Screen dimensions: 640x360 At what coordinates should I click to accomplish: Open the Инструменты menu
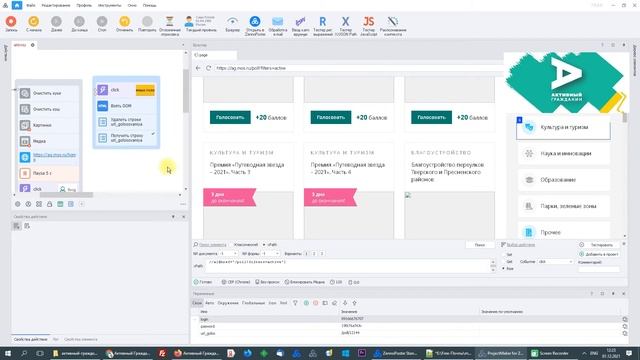109,5
